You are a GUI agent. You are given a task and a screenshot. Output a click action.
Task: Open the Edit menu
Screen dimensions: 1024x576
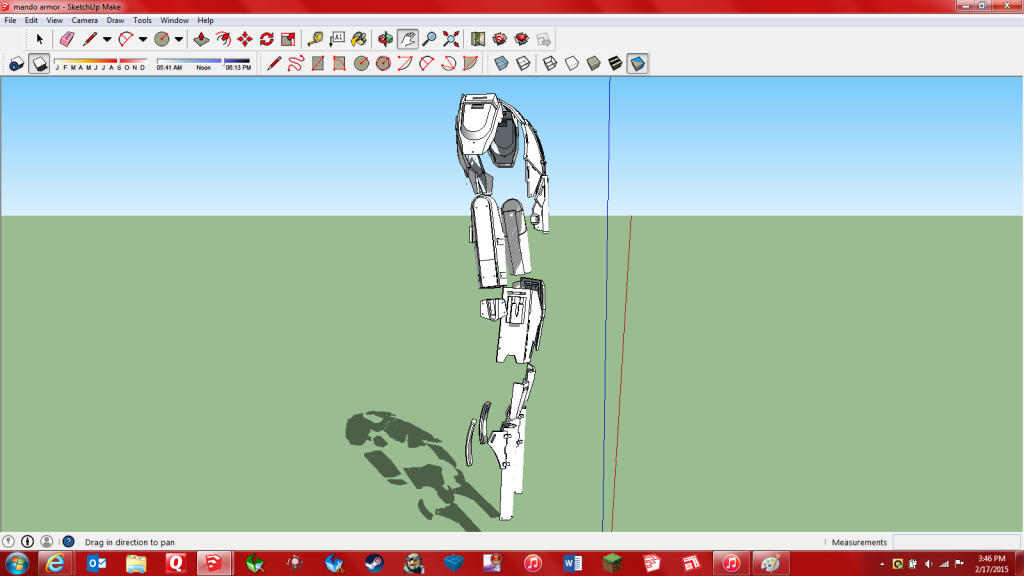[31, 20]
